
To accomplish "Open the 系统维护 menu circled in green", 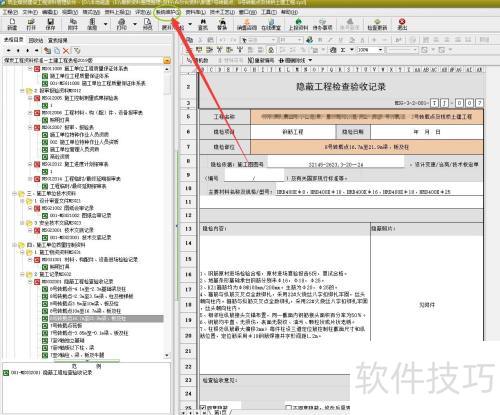I will (x=168, y=12).
